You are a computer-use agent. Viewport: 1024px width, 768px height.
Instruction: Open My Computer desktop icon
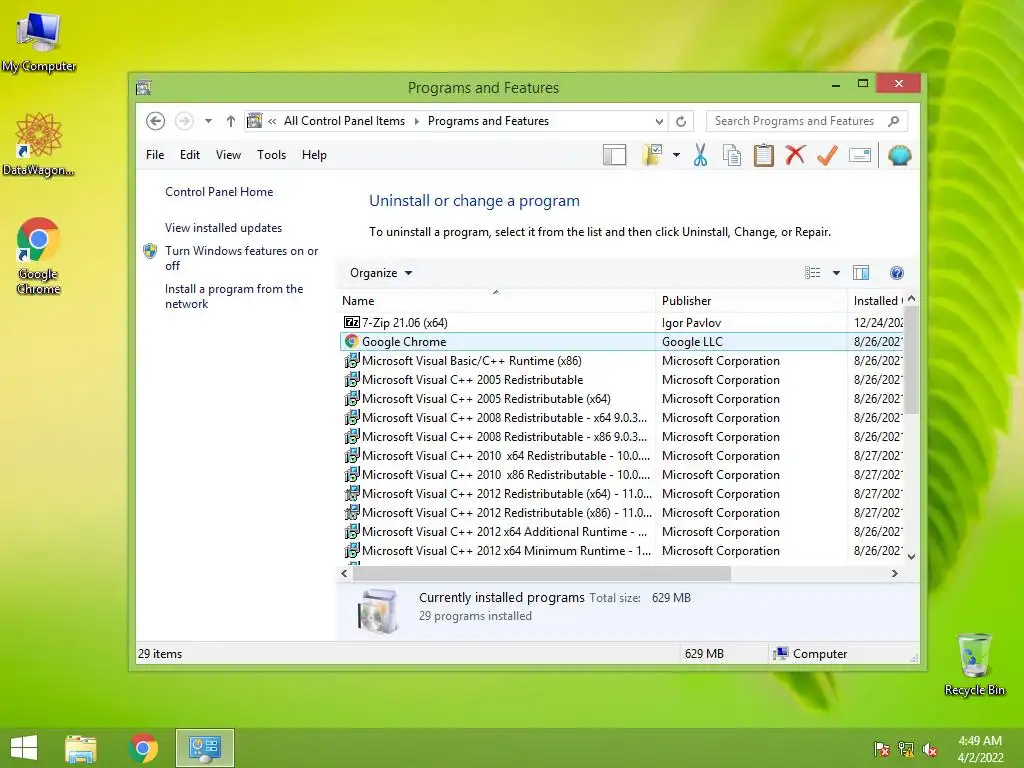(x=39, y=40)
